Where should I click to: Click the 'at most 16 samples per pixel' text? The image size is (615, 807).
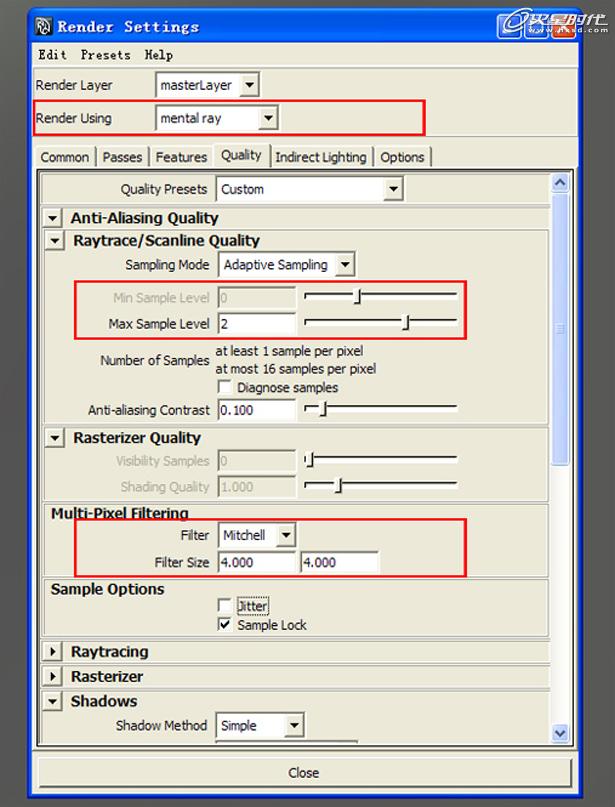click(296, 369)
